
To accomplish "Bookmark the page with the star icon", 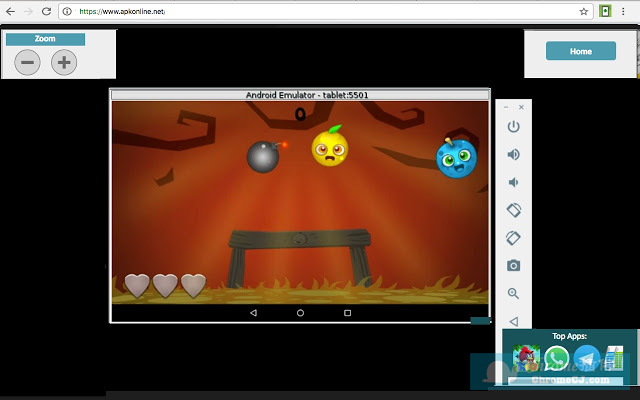I will (584, 11).
